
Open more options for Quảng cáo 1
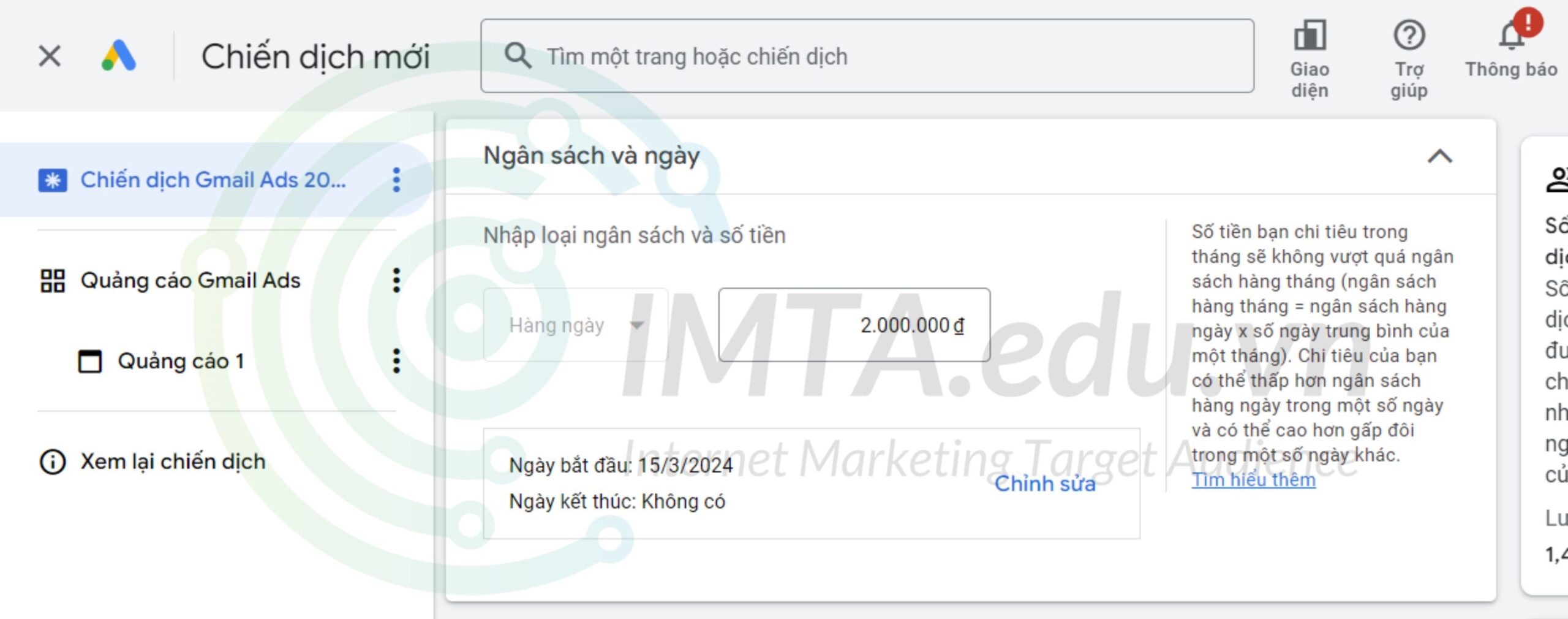396,361
